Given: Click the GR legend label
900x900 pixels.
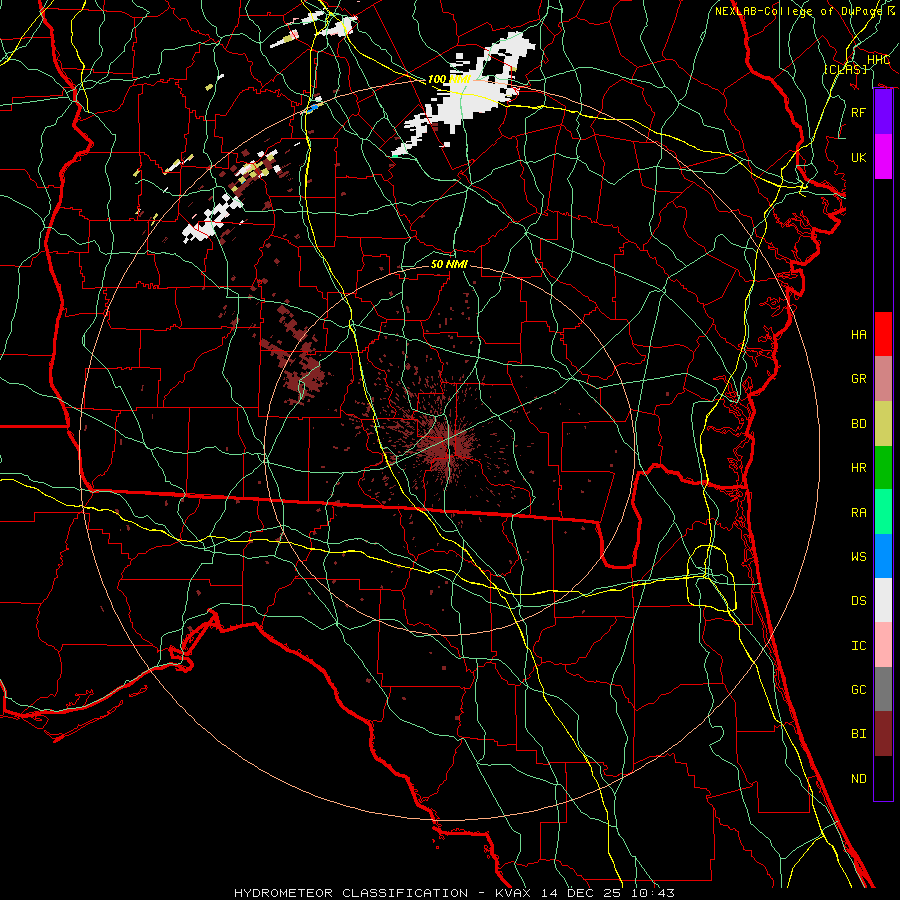Looking at the screenshot, I should click(x=859, y=379).
